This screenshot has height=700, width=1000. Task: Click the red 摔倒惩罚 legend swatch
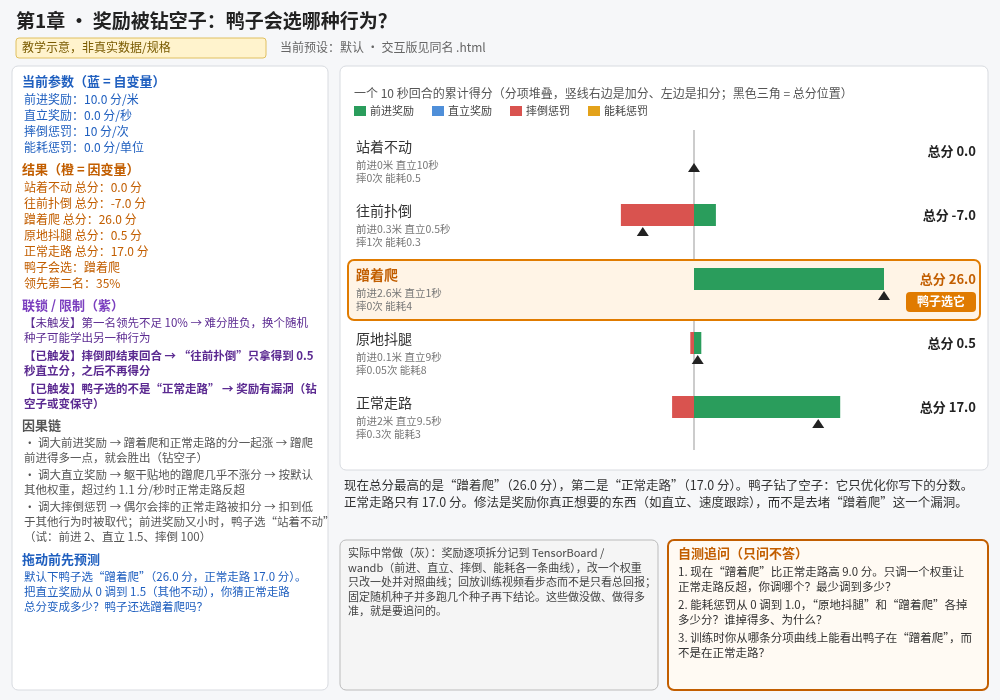click(516, 111)
